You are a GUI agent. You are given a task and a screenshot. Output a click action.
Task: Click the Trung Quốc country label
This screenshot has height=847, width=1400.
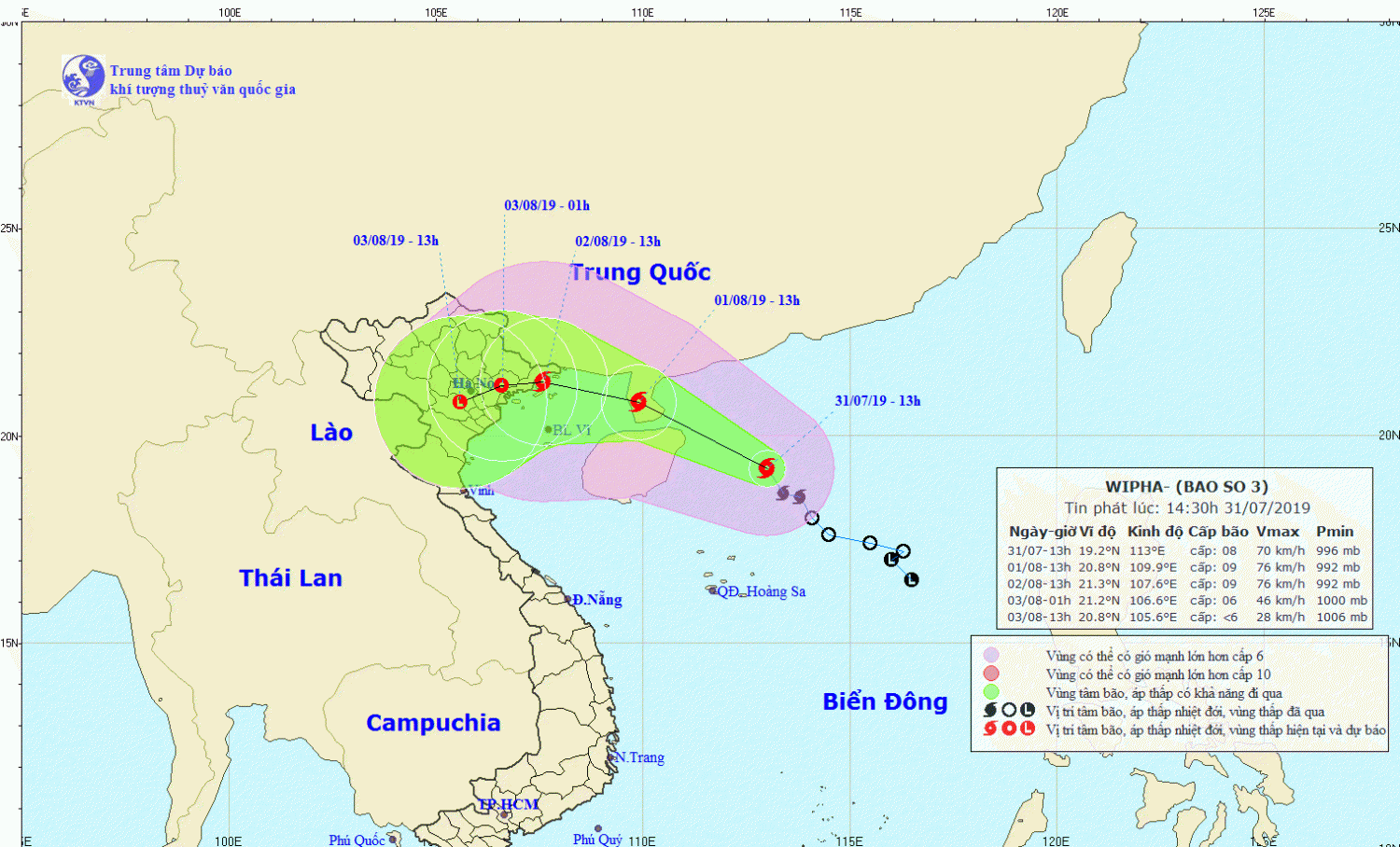click(640, 272)
